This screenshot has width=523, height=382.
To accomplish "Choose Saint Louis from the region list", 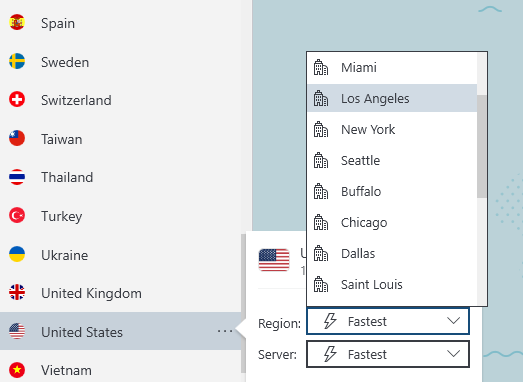I will point(392,285).
